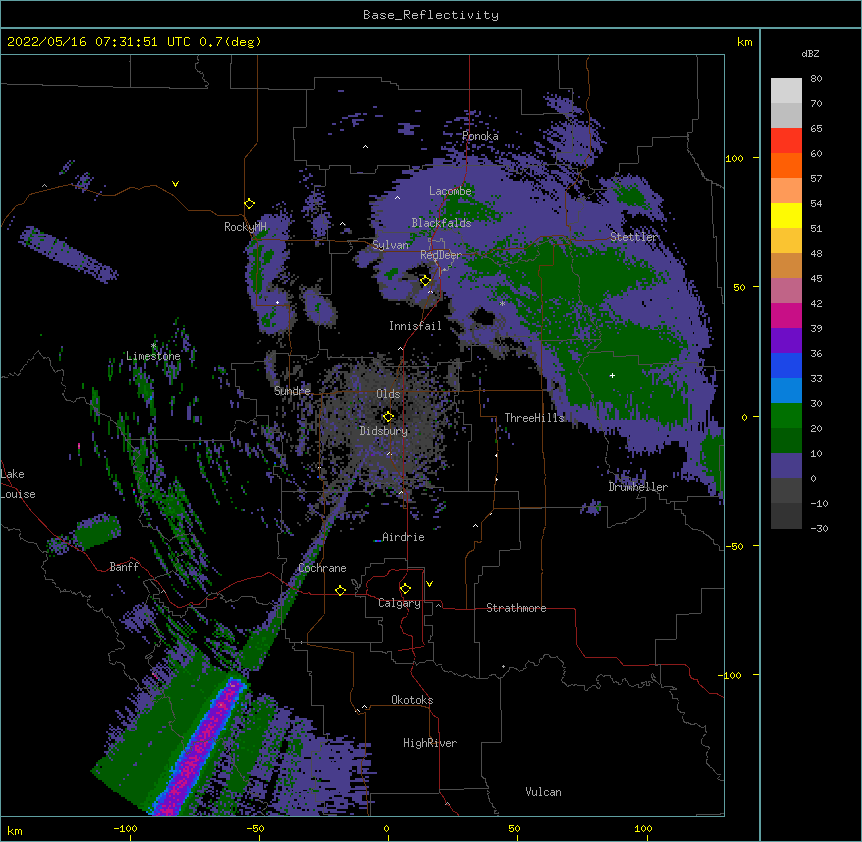
Task: Click the km label at the bottom left
Action: click(15, 830)
